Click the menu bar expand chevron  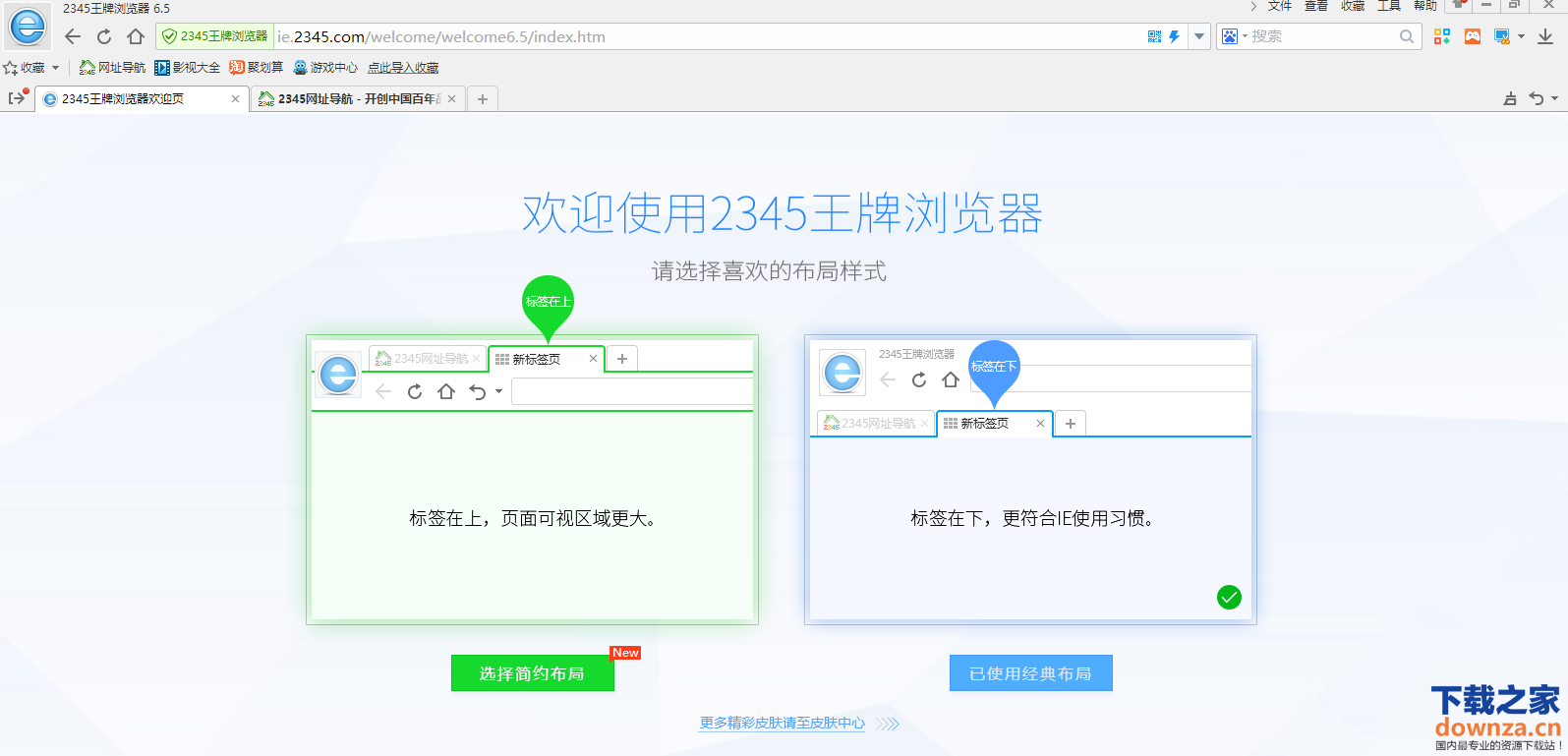pos(1253,6)
